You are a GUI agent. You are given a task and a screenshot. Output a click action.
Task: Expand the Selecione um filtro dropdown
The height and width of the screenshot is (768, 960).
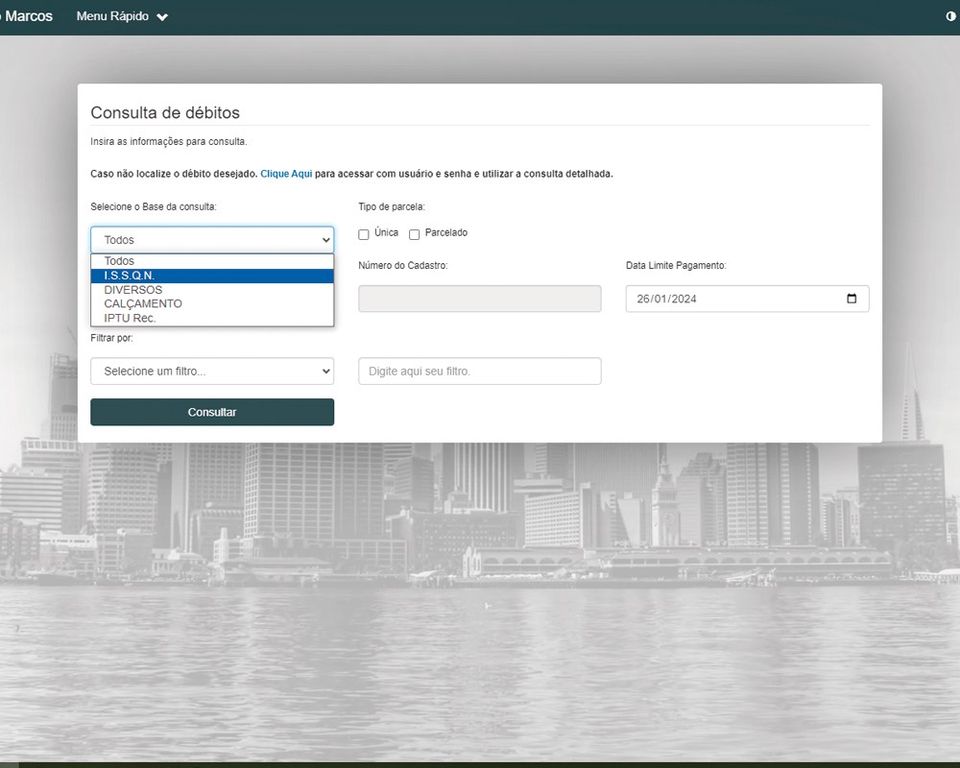pos(212,371)
